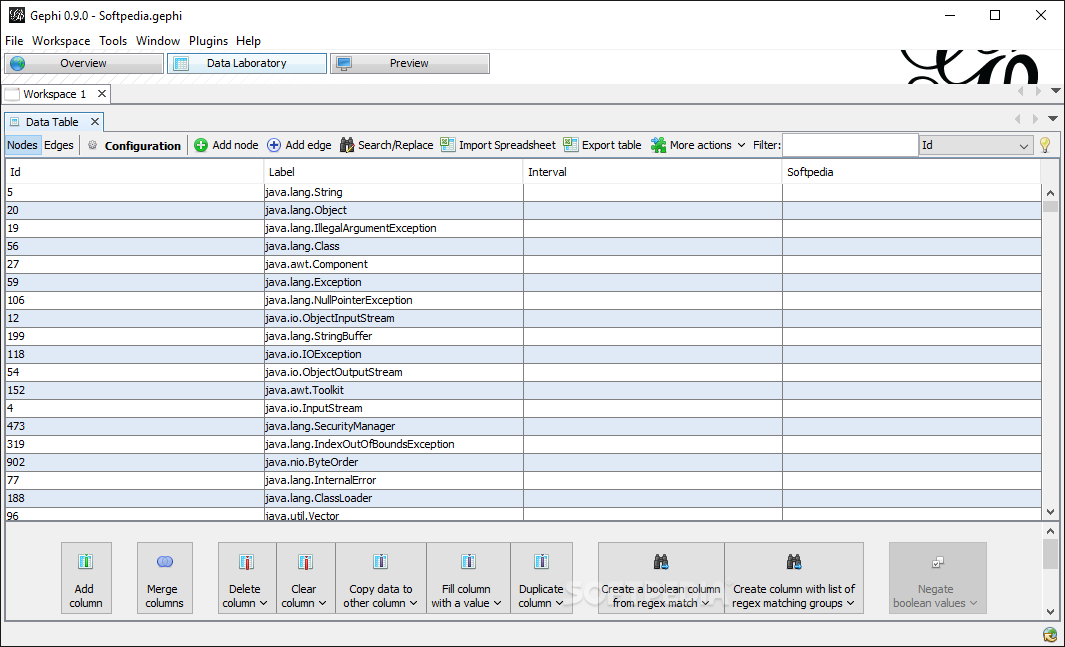This screenshot has height=647, width=1065.
Task: Select the java.io.ObjectInputStream label cell
Action: pos(393,318)
